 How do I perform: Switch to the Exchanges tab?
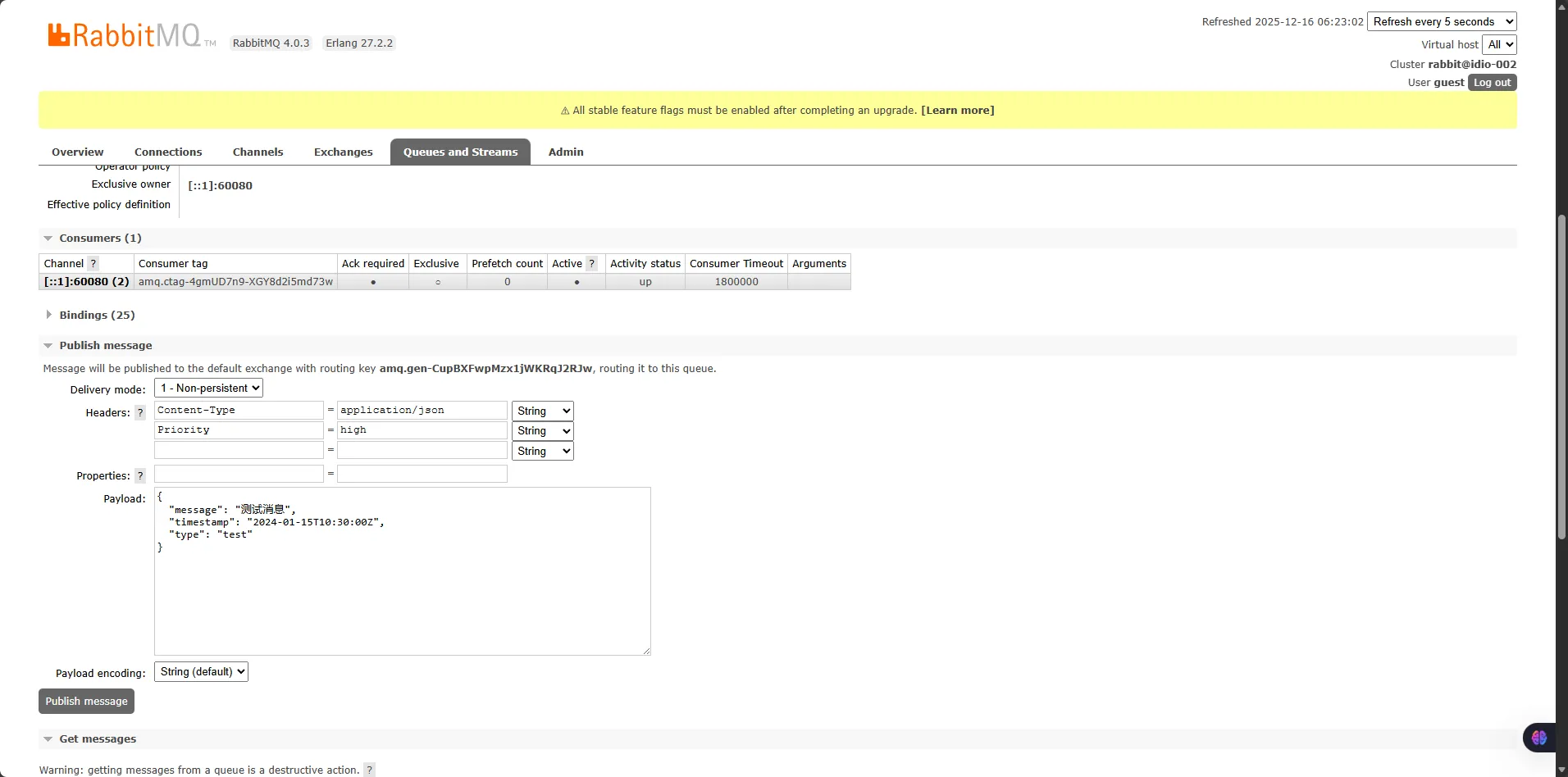pos(343,152)
